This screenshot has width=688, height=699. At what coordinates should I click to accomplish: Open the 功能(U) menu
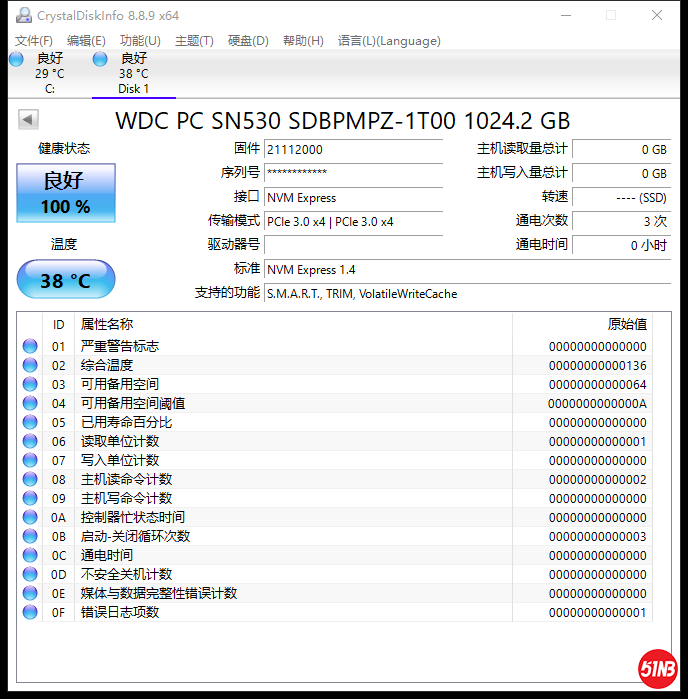coord(140,41)
